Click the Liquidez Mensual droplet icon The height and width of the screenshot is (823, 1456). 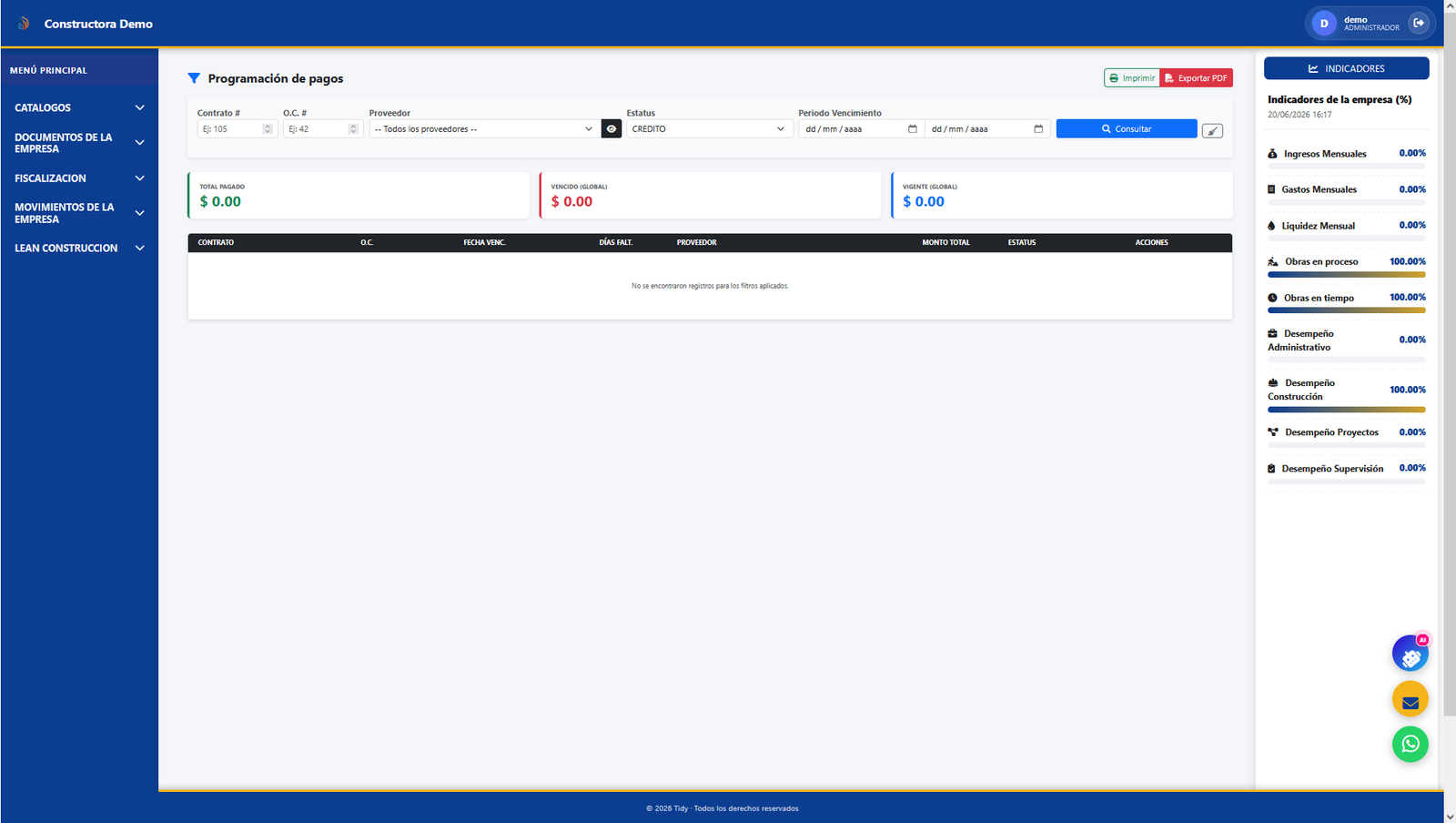[x=1271, y=226]
